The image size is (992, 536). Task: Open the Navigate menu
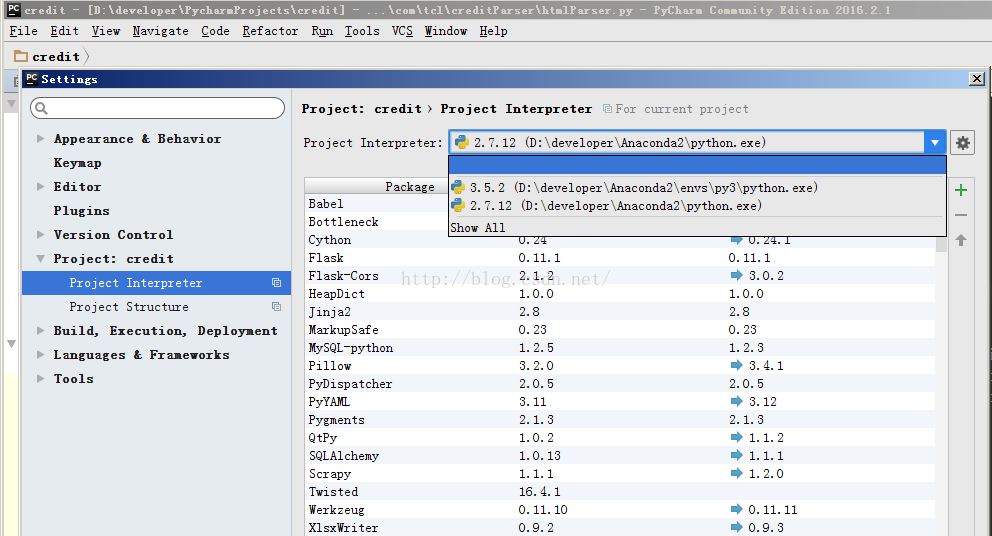pyautogui.click(x=161, y=31)
